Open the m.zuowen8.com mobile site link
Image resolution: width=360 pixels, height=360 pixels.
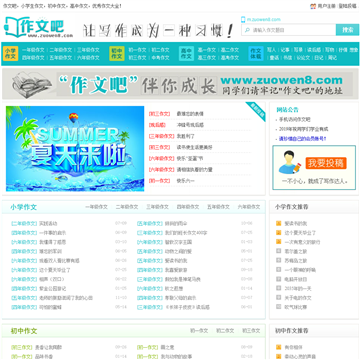(x=264, y=19)
